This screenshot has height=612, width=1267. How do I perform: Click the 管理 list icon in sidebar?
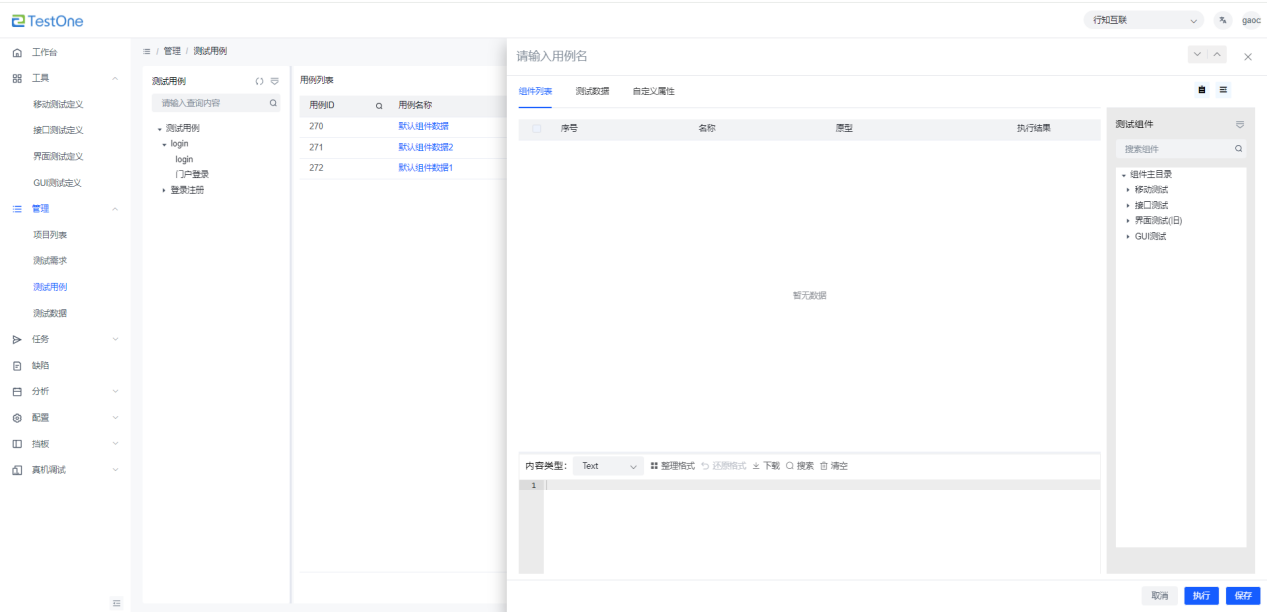coord(17,209)
